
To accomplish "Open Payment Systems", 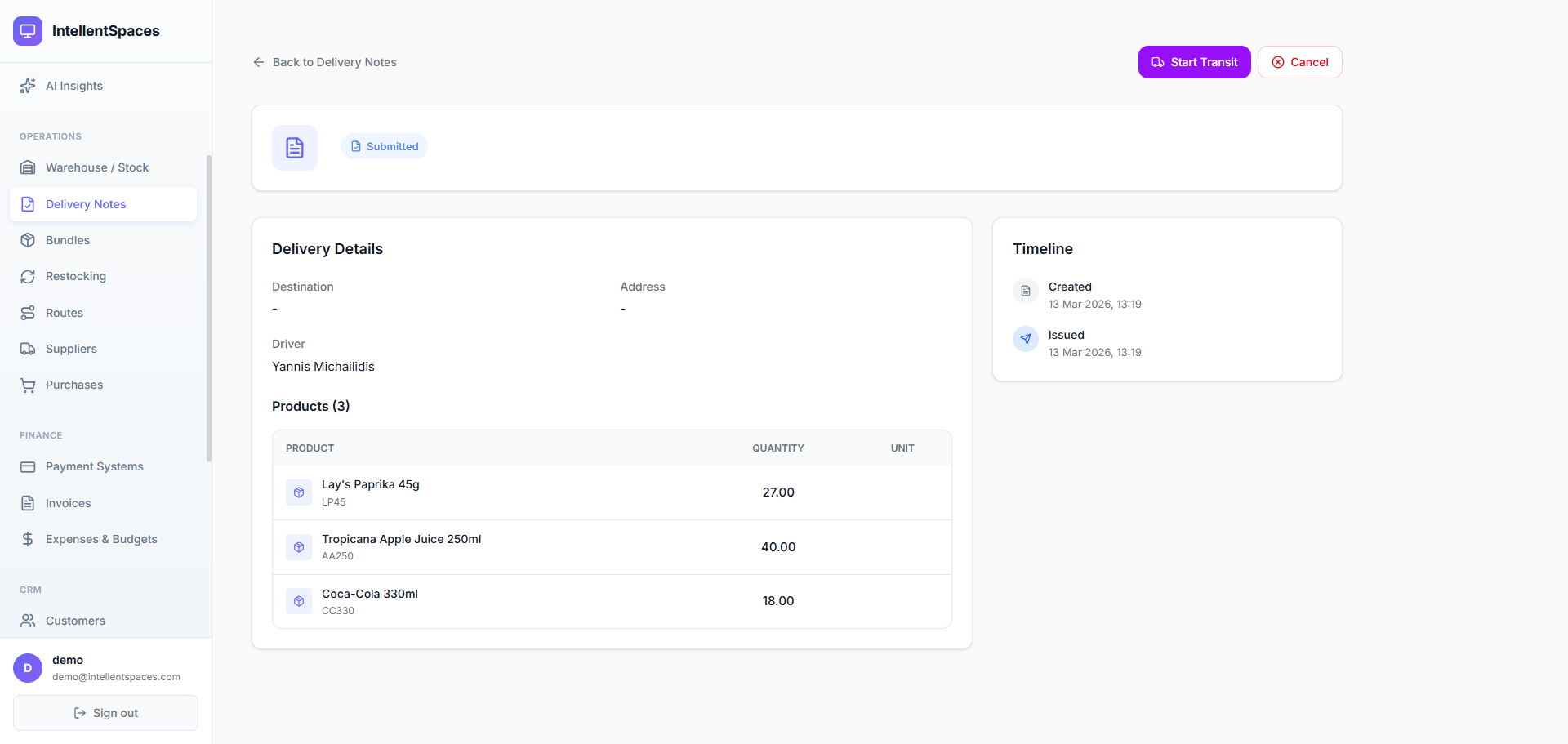I will point(103,466).
